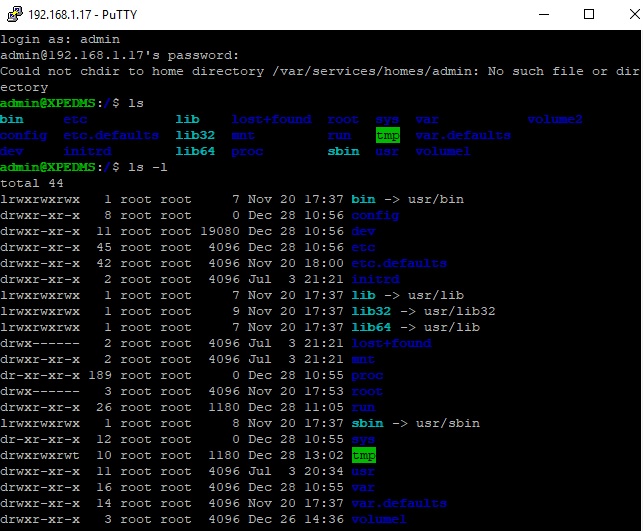Minimize the PuTTY window
The image size is (643, 531).
[544, 14]
